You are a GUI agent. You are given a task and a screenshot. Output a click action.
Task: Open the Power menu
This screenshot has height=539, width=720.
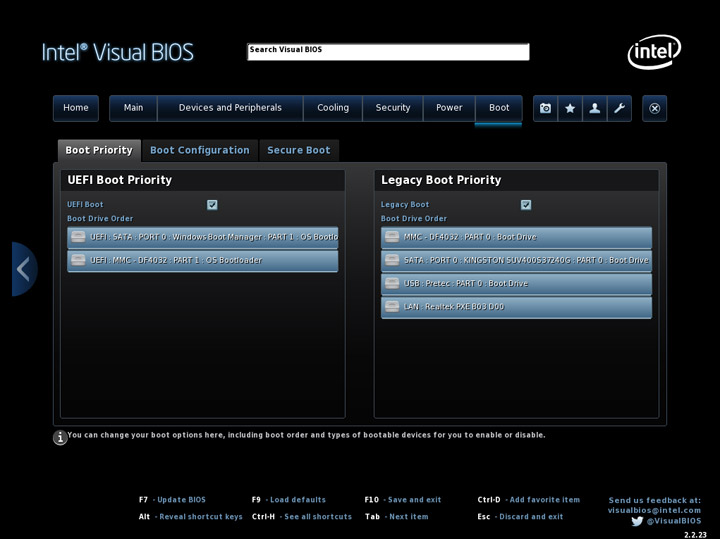(x=449, y=108)
